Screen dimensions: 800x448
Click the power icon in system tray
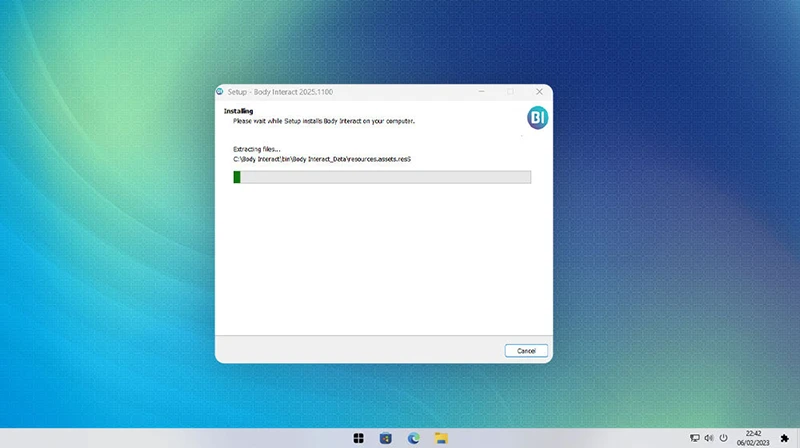point(723,438)
